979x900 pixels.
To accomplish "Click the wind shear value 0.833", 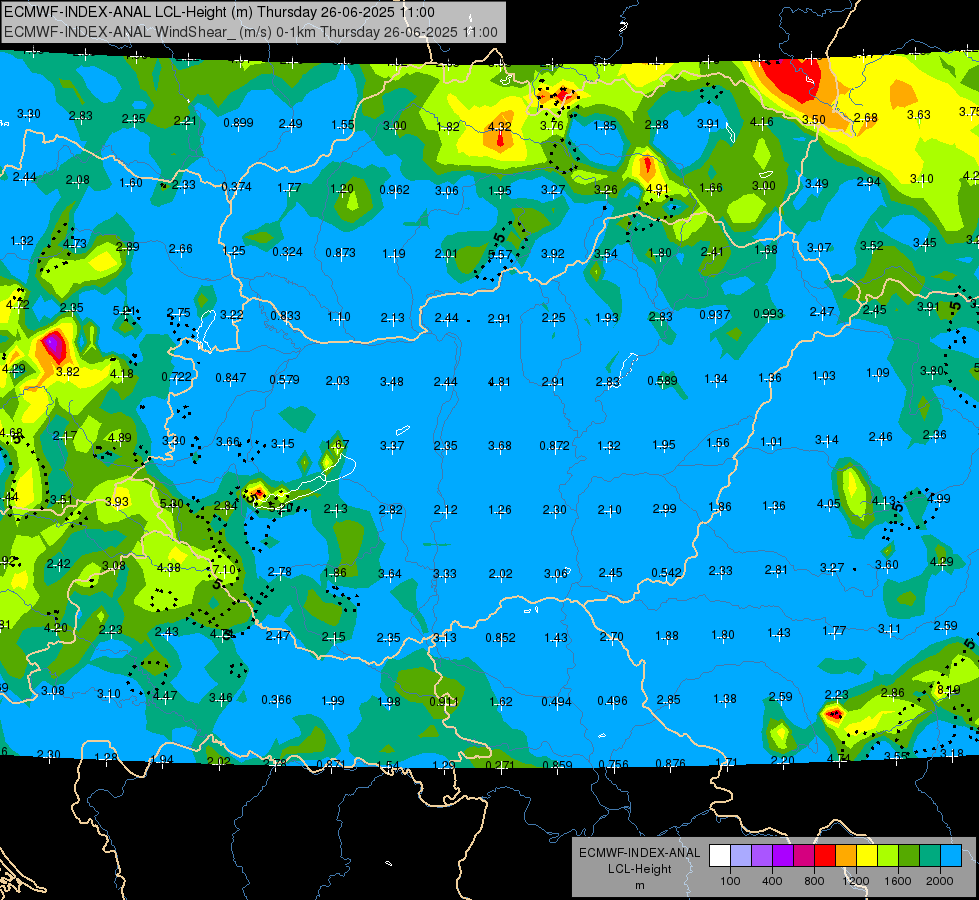I will coord(285,315).
